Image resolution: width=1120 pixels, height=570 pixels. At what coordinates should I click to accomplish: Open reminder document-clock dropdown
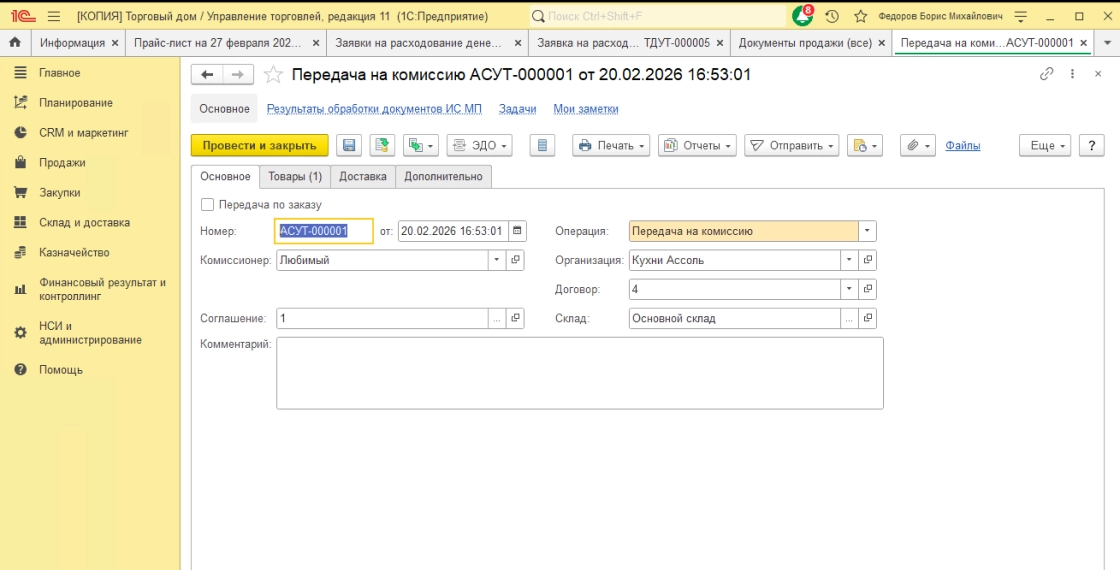coord(865,146)
